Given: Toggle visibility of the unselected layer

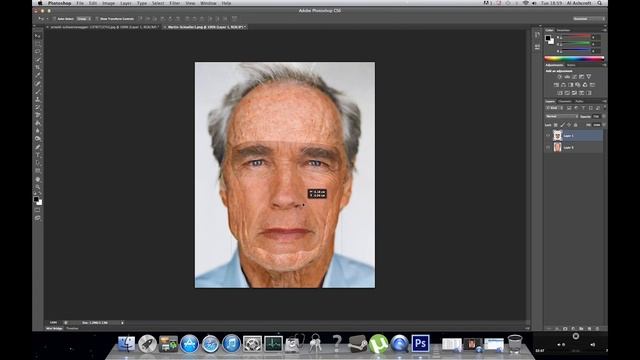Looking at the screenshot, I should click(x=548, y=147).
